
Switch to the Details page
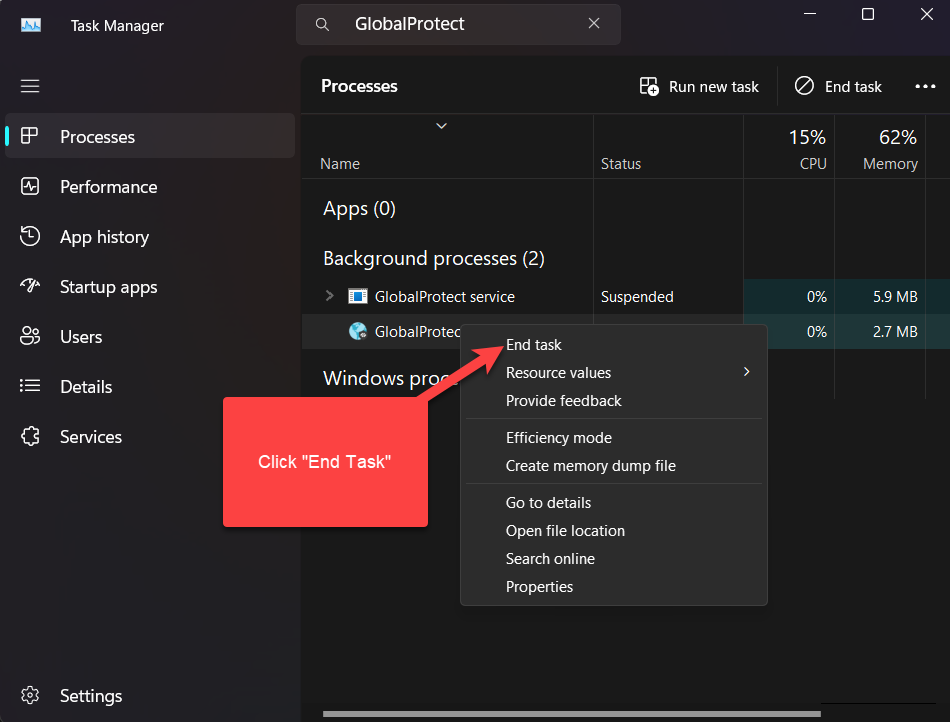point(85,387)
